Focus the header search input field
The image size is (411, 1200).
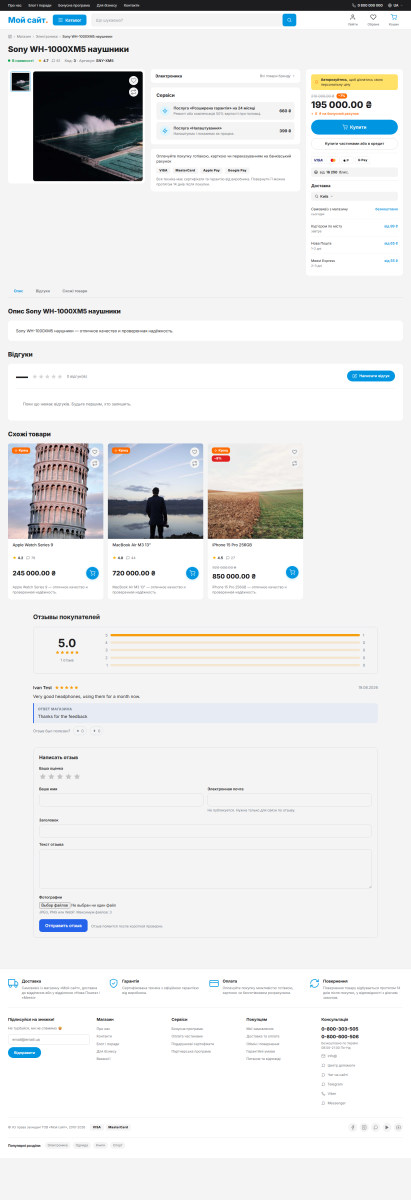187,20
